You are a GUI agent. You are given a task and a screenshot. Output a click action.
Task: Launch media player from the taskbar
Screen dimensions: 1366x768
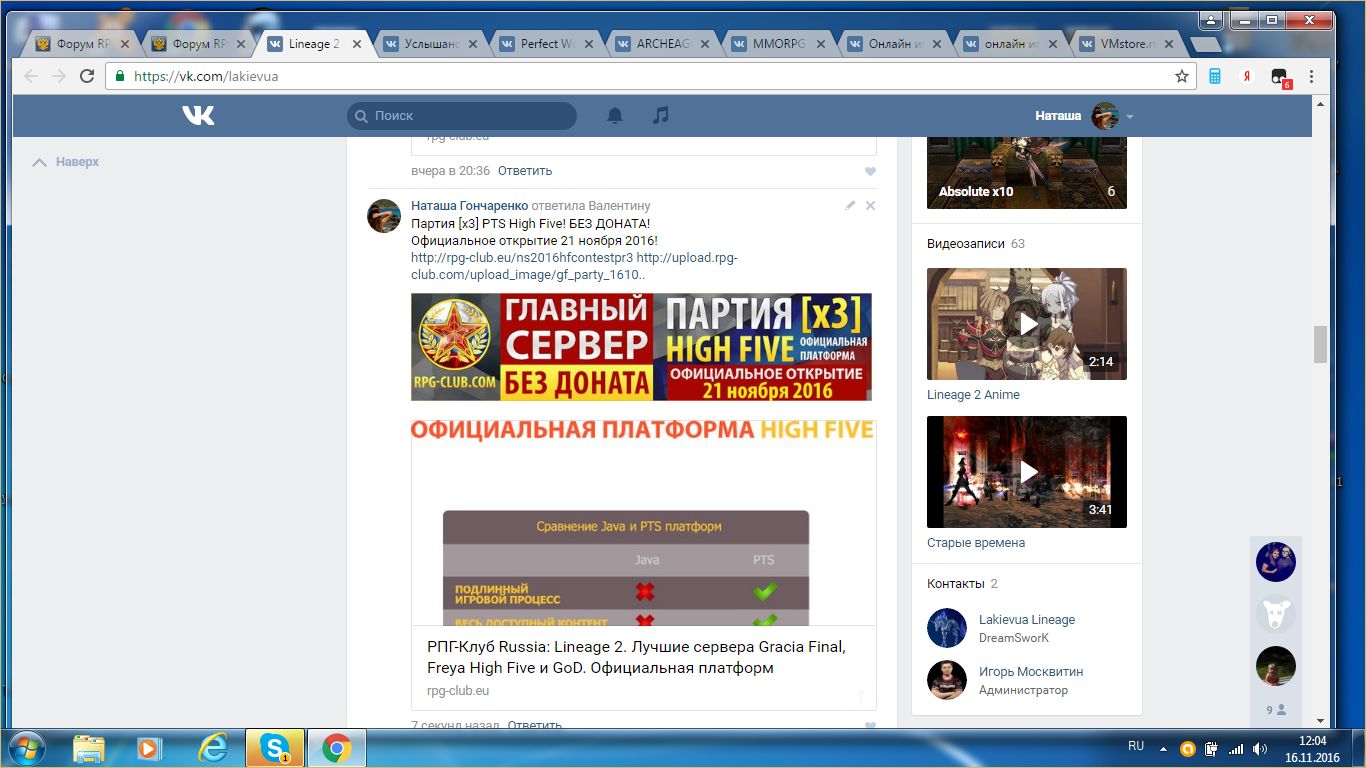149,748
